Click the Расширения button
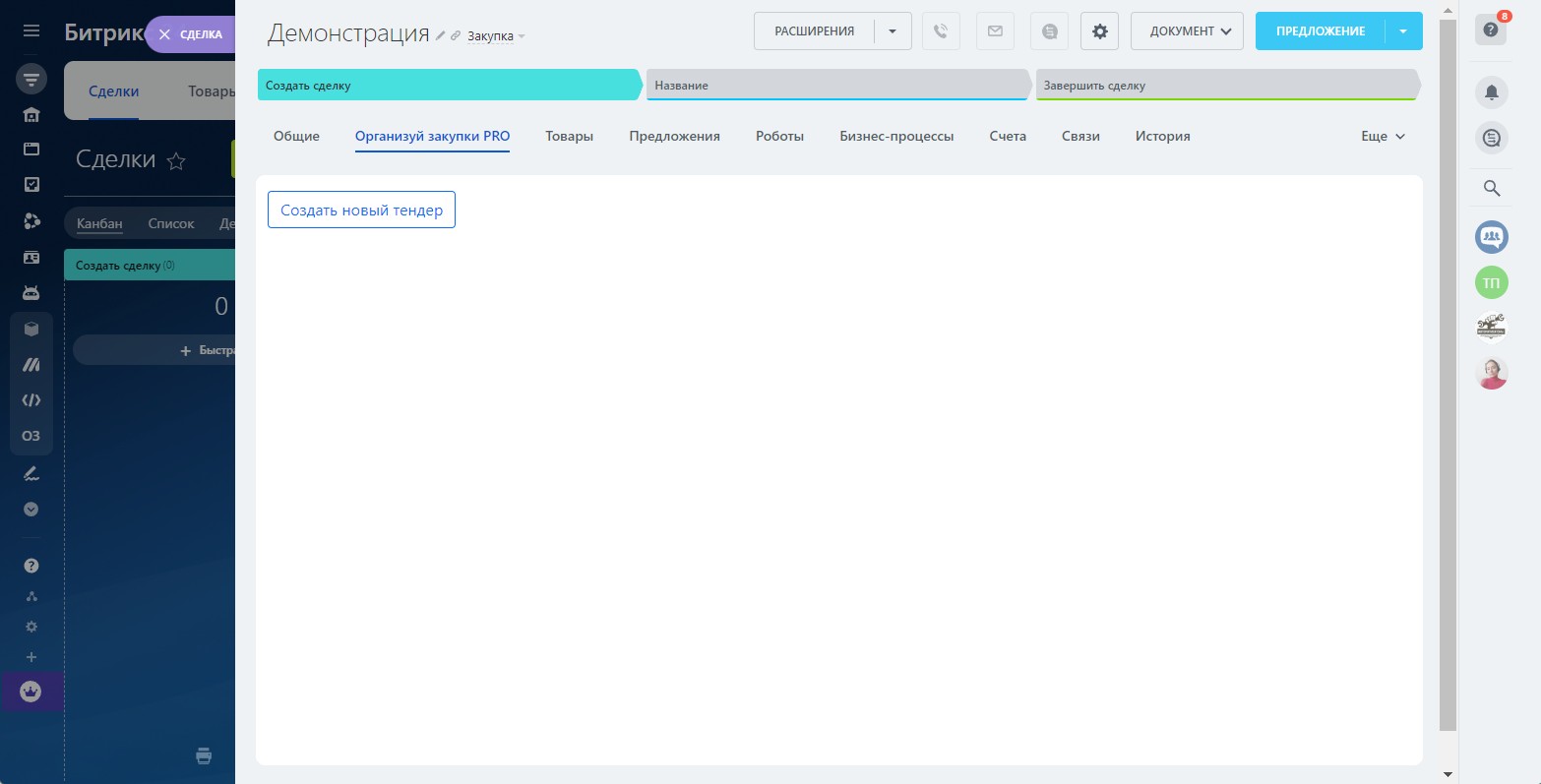This screenshot has width=1541, height=784. (814, 31)
